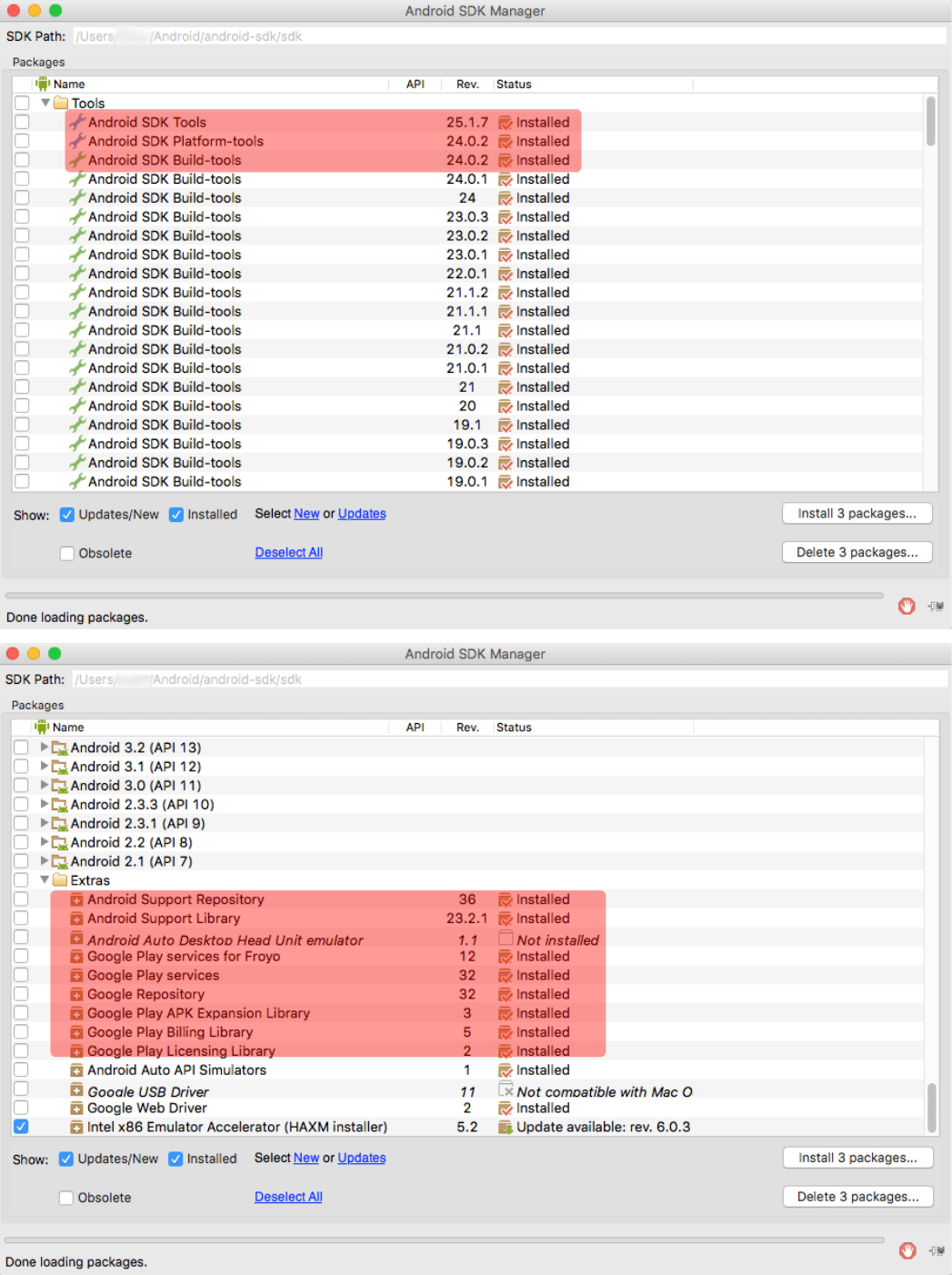
Task: Click Android 2.1 (API 7) platform folder icon
Action: (x=60, y=861)
